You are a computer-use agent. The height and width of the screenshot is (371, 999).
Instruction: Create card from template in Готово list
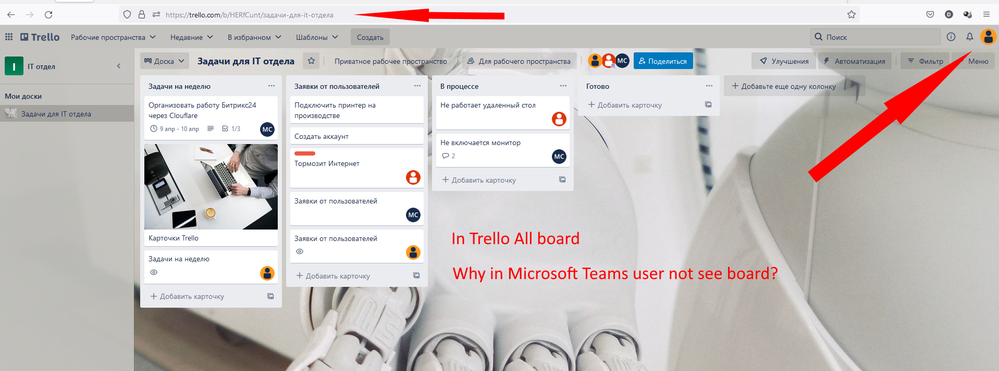tap(708, 105)
